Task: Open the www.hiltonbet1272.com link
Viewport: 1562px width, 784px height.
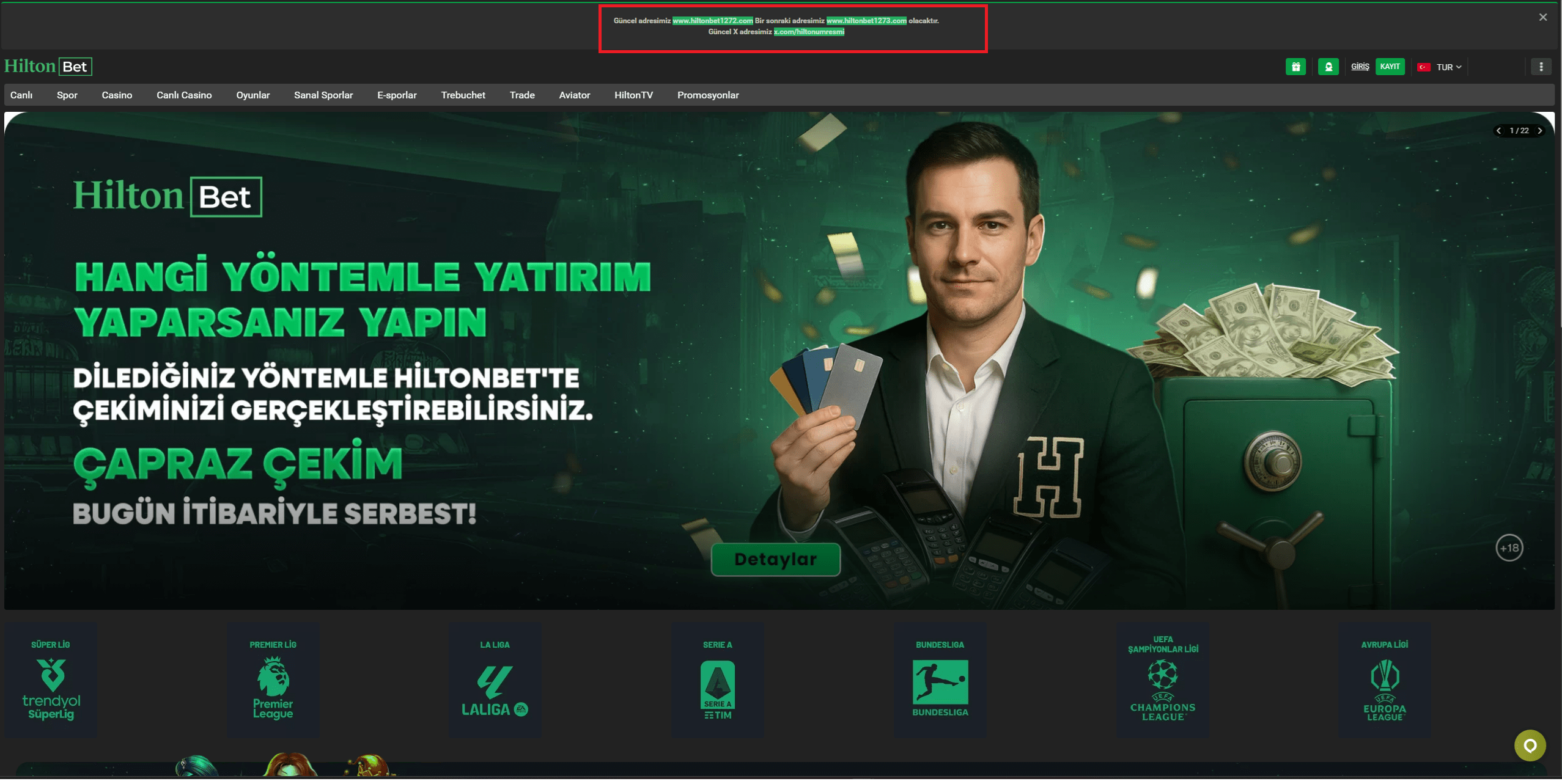Action: pos(712,21)
